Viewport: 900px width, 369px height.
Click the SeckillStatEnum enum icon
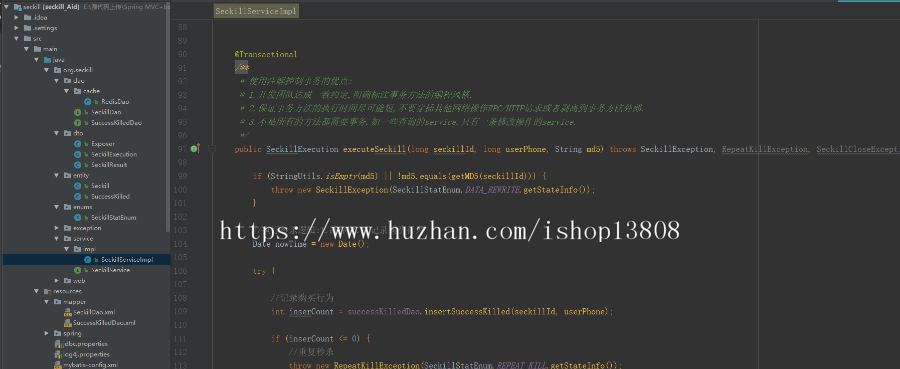point(77,217)
